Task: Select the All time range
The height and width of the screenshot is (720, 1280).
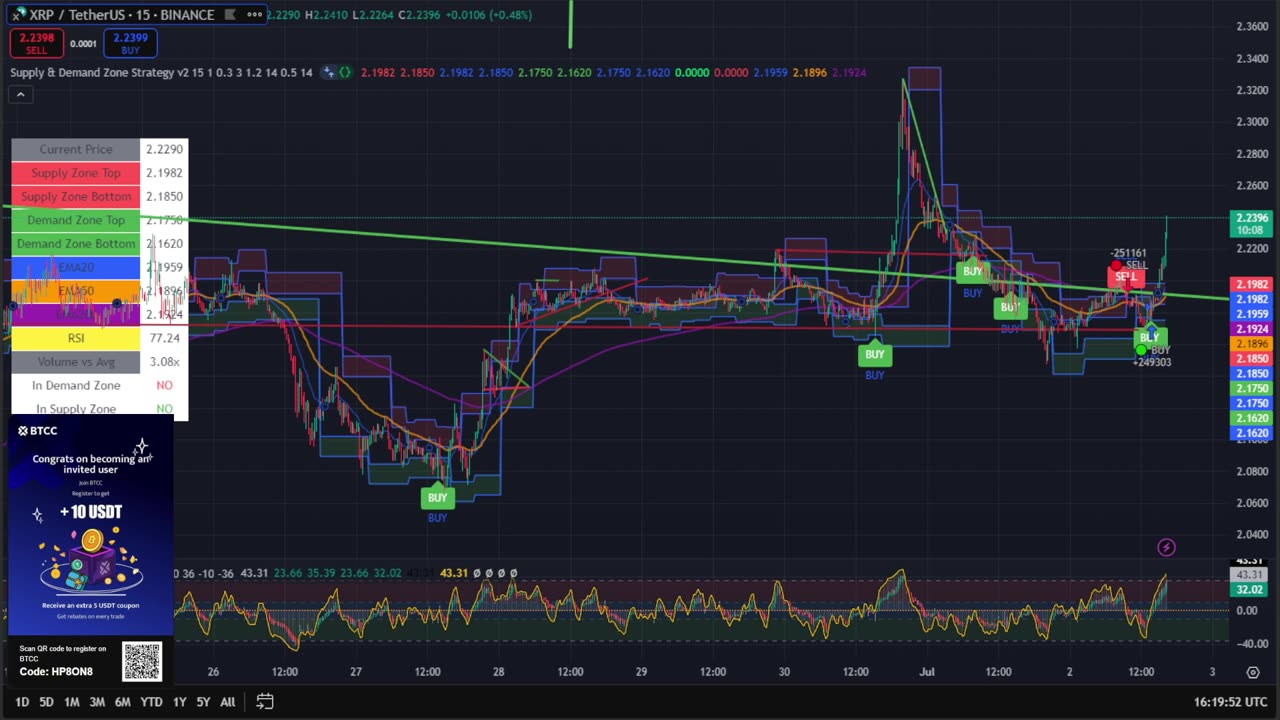Action: coord(227,702)
